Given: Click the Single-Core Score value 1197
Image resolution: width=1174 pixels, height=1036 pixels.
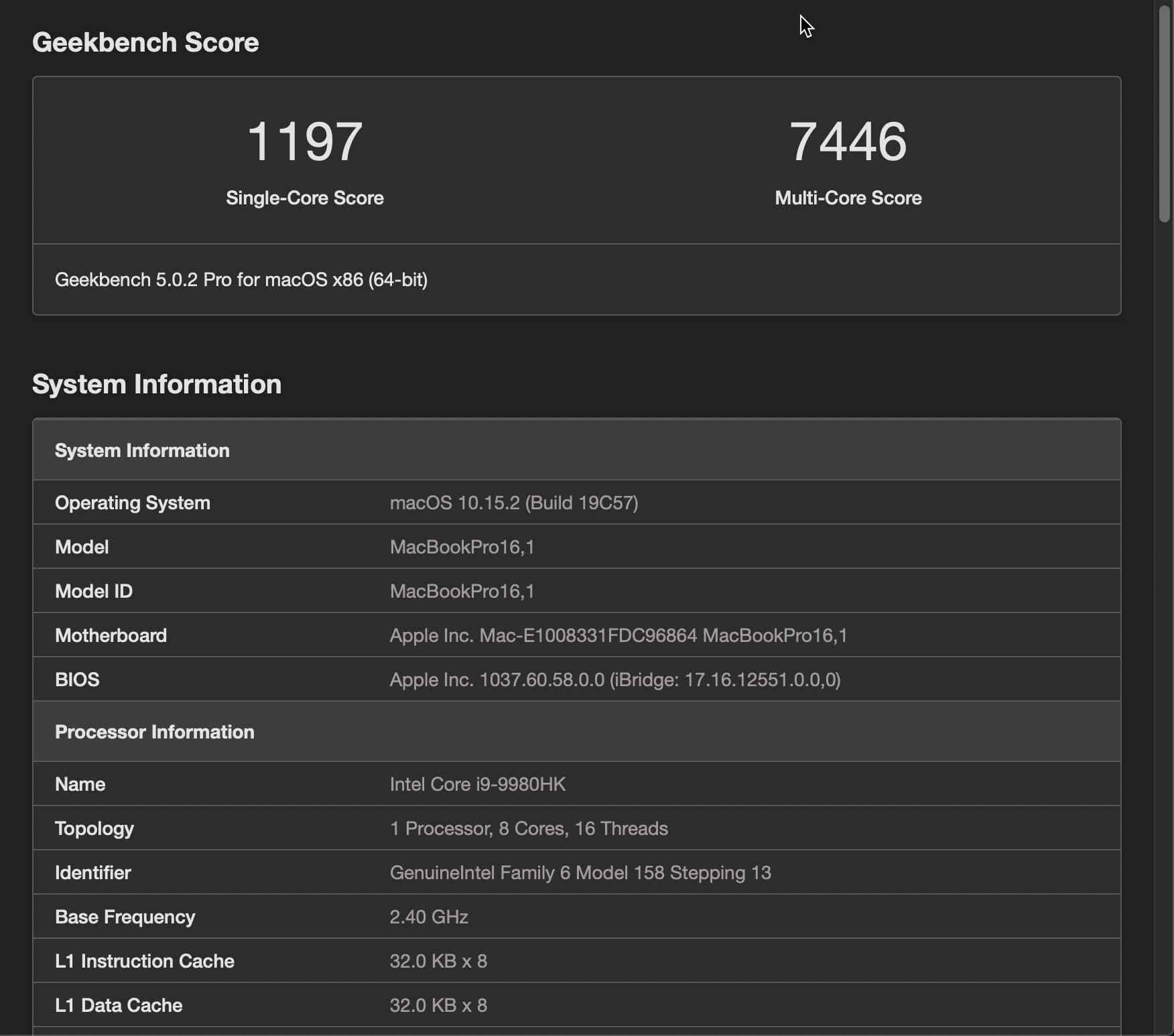Looking at the screenshot, I should tap(305, 141).
